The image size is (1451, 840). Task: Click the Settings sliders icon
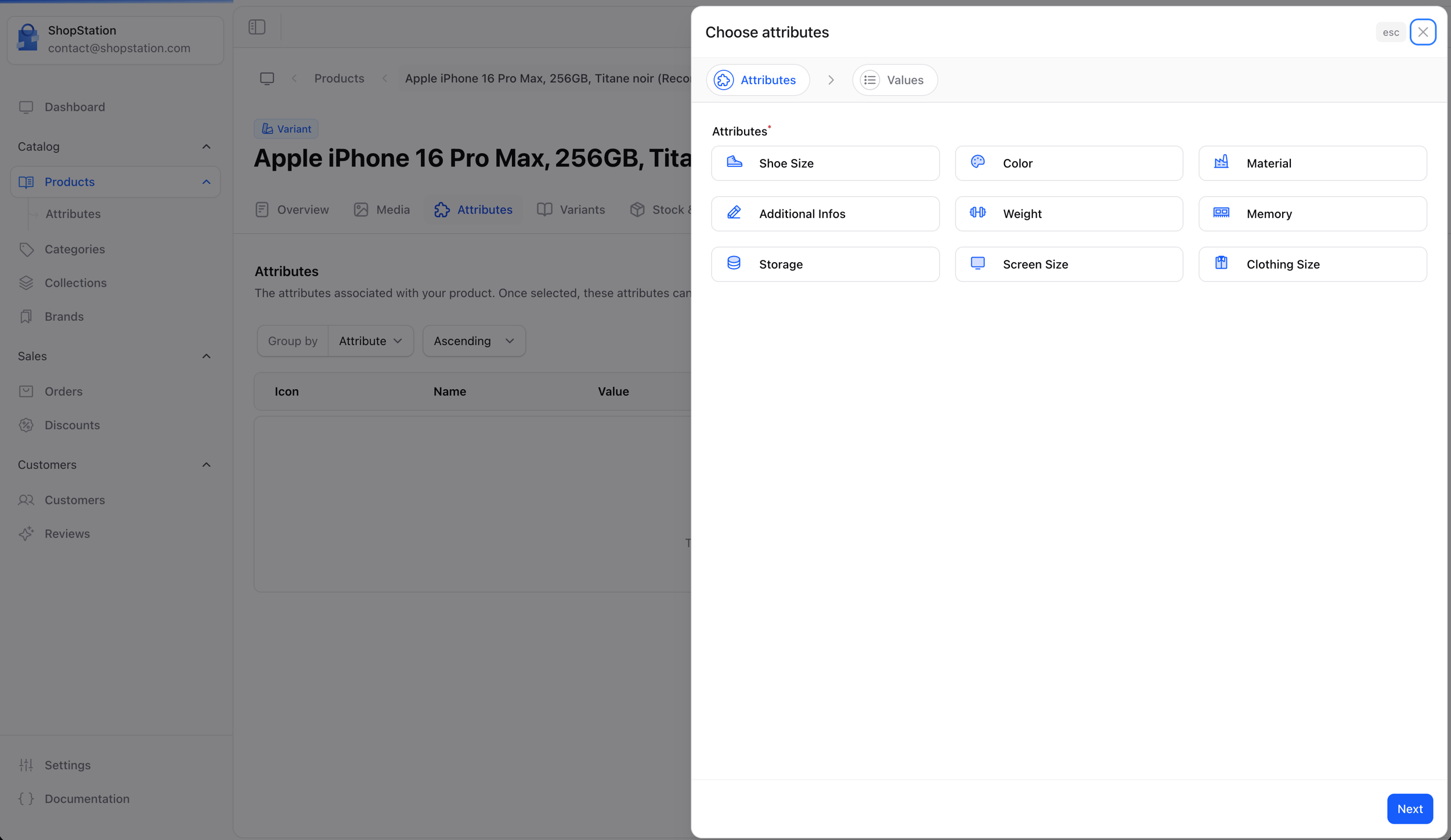tap(26, 765)
